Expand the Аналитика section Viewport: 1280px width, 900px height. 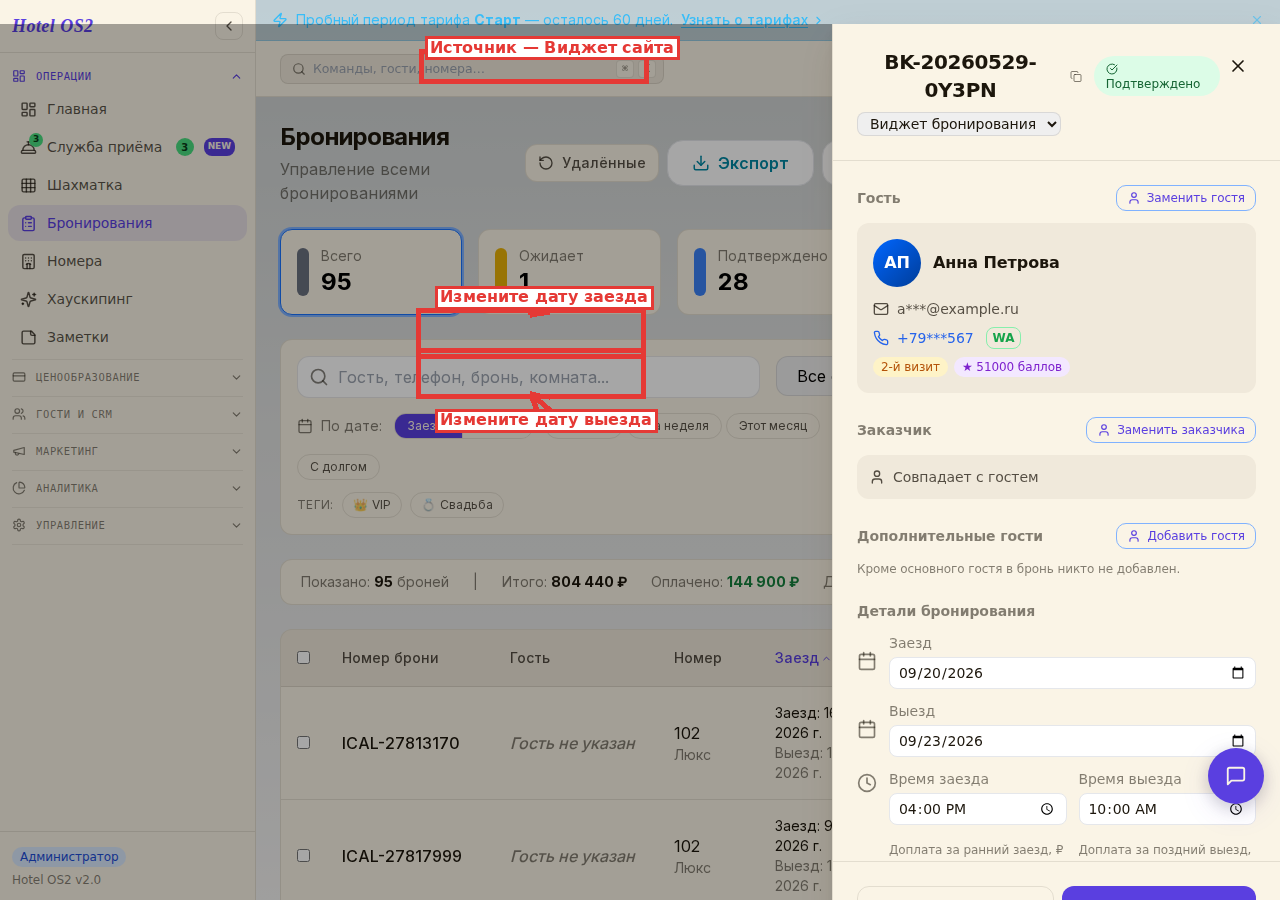tap(127, 488)
